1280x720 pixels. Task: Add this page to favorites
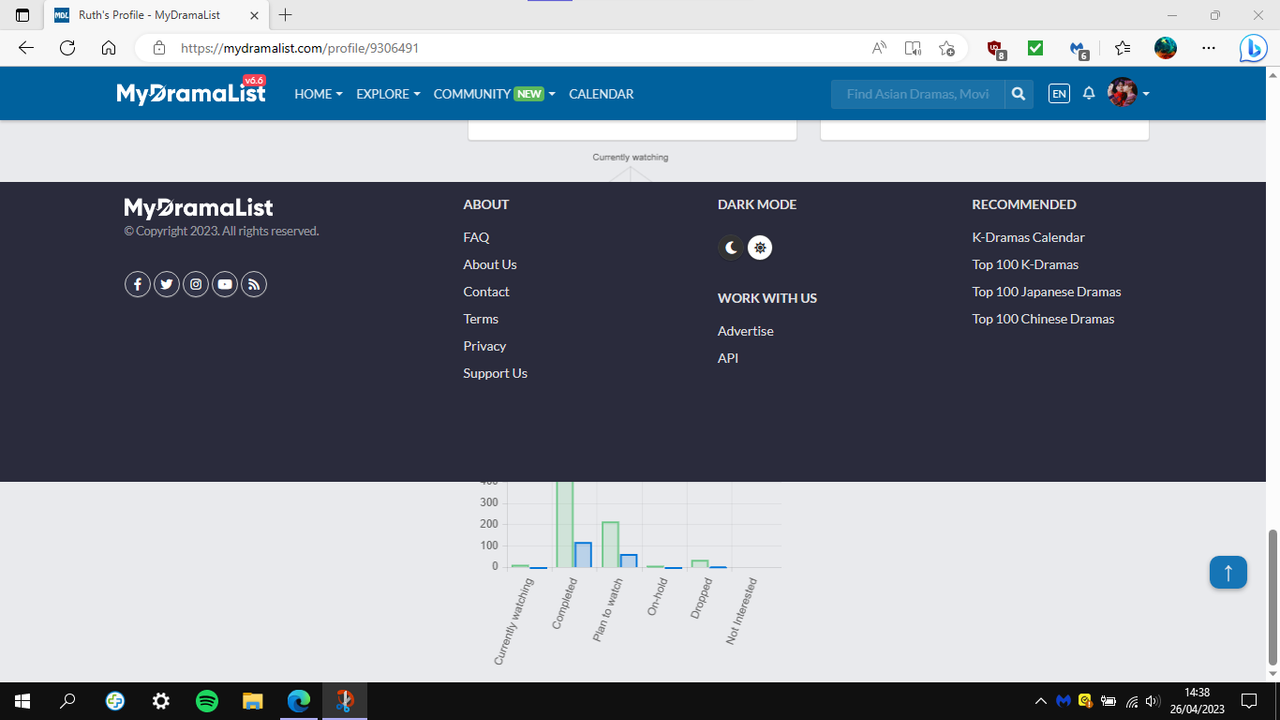(947, 48)
